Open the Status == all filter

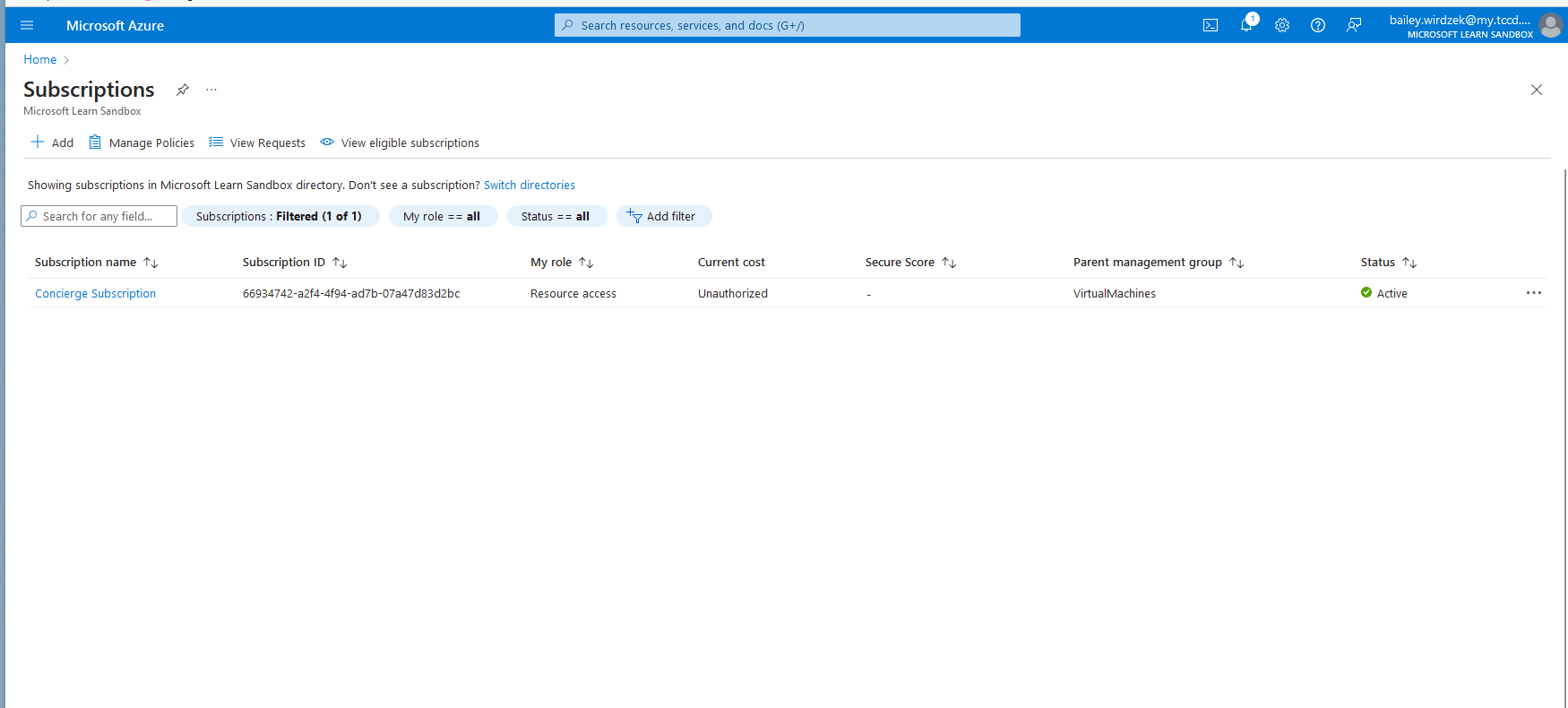tap(556, 216)
